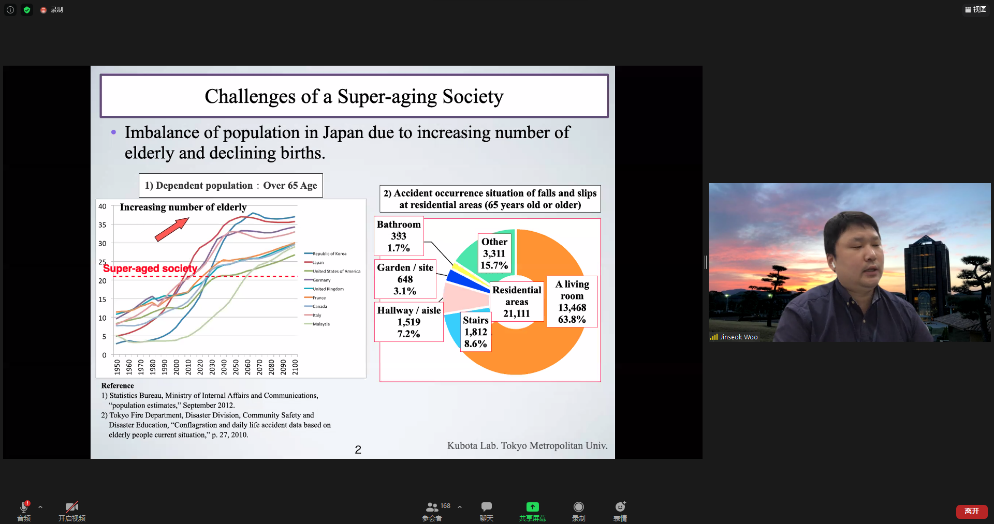Start recording with the record icon
This screenshot has width=994, height=524.
(578, 508)
